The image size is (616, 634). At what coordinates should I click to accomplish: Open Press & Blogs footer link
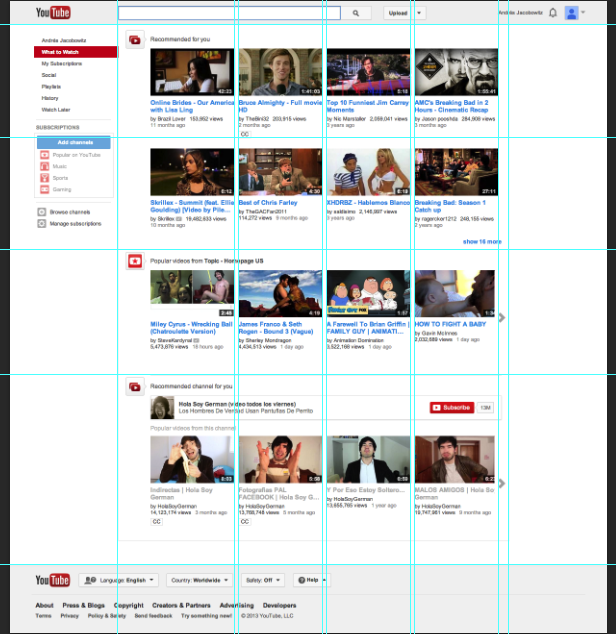point(83,605)
